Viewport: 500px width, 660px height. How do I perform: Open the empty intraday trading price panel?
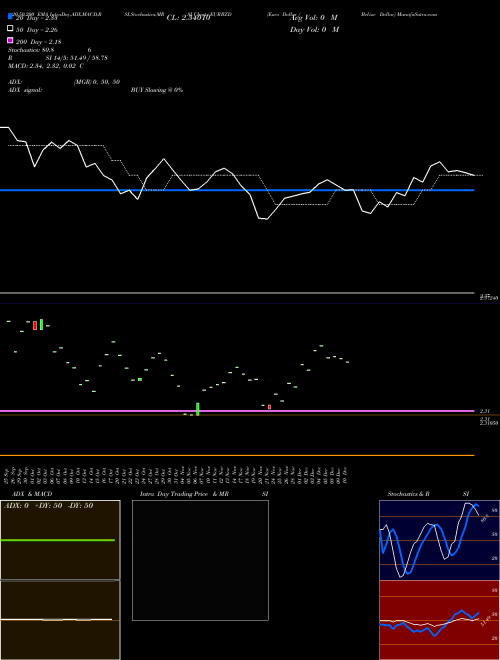pyautogui.click(x=200, y=560)
